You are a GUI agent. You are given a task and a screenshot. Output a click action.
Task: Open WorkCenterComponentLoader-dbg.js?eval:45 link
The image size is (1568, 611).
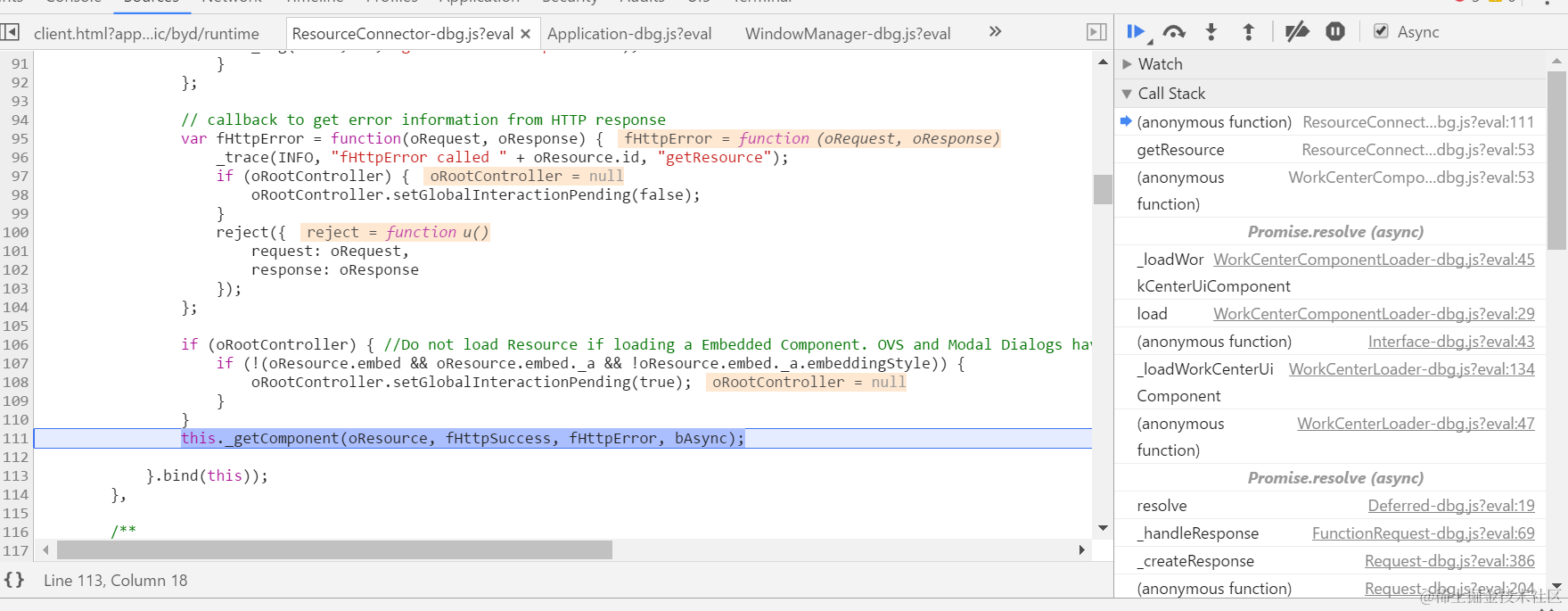[1374, 260]
